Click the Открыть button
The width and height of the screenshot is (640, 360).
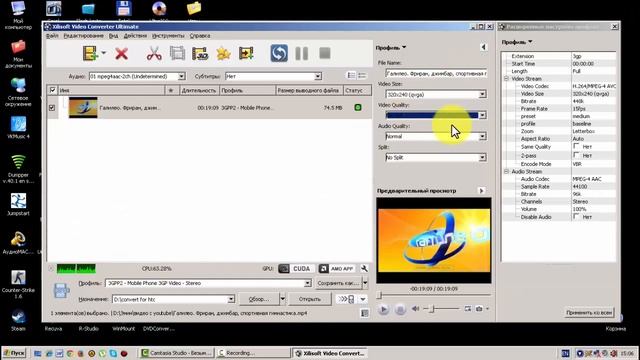(x=310, y=299)
